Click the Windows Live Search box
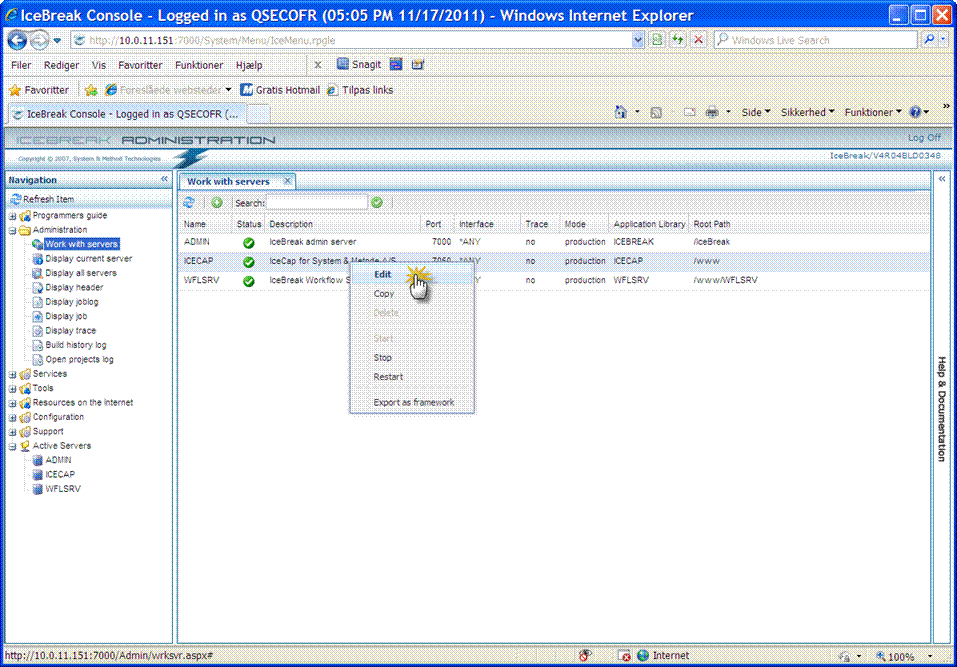Screen dimensions: 957x667 coord(815,40)
